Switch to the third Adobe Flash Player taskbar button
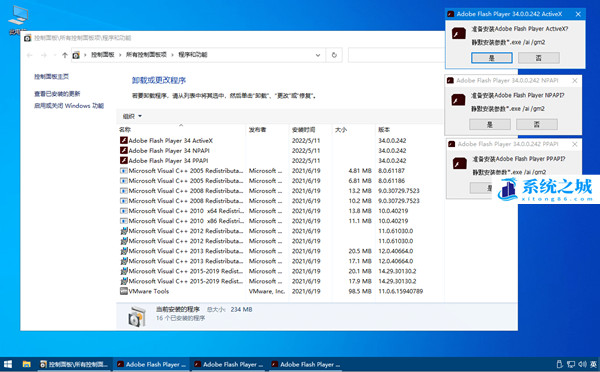The image size is (600, 372). pyautogui.click(x=306, y=364)
